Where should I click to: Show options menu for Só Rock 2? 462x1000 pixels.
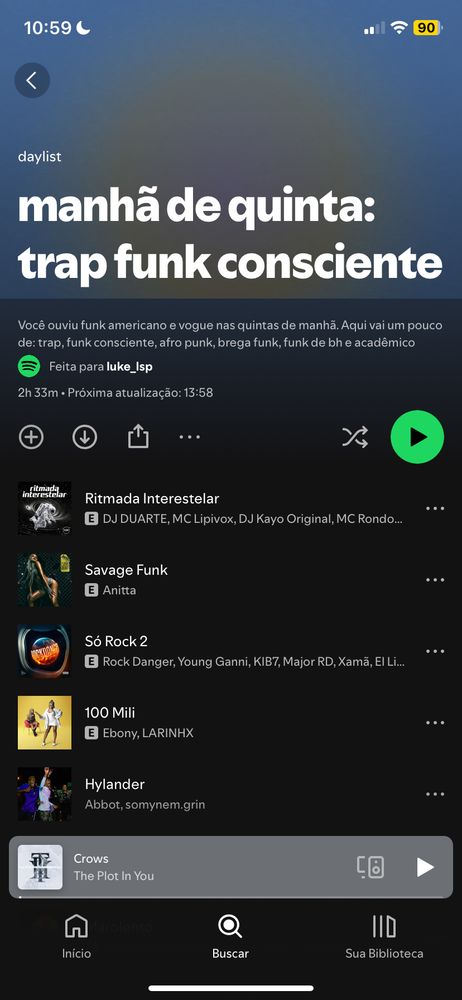[435, 651]
